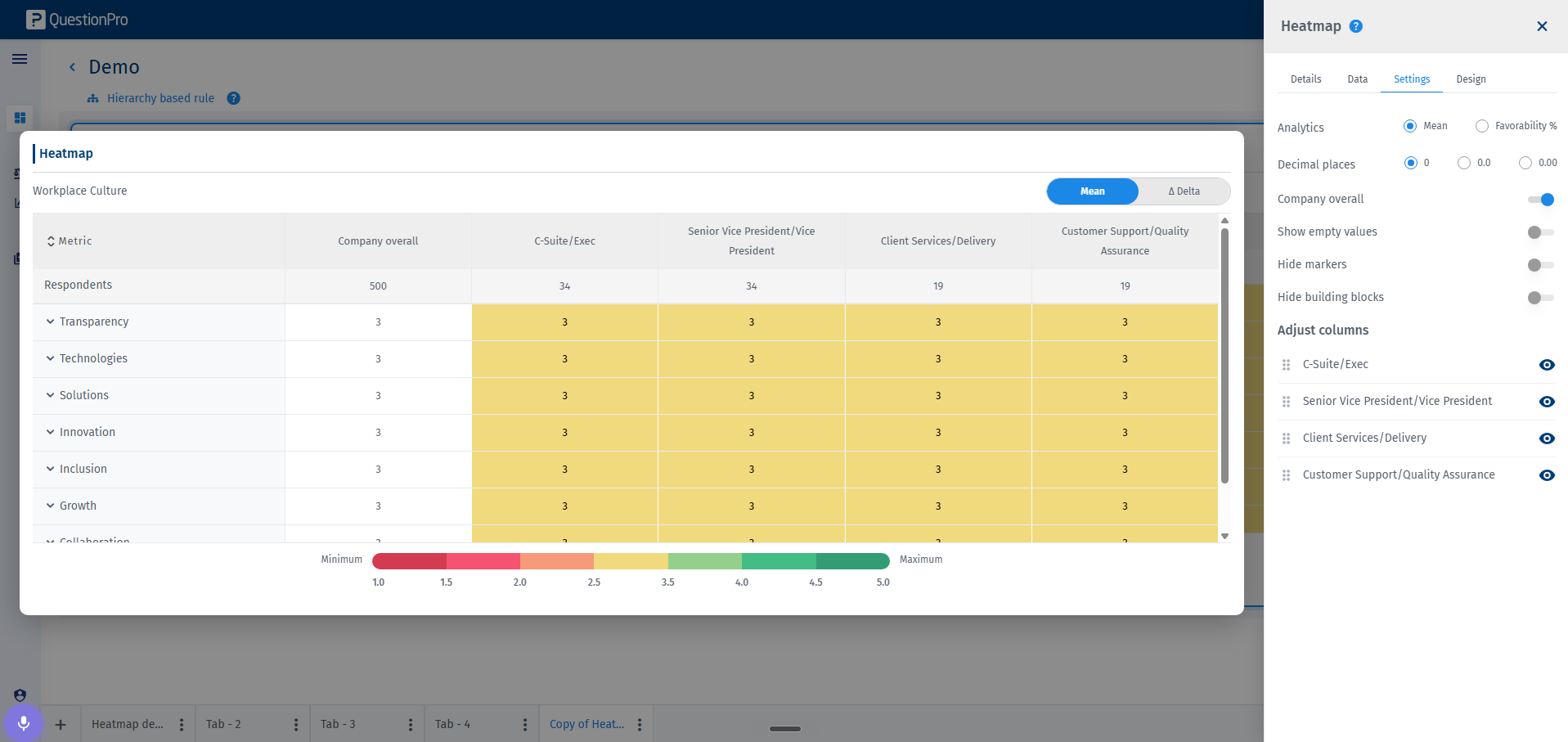The width and height of the screenshot is (1568, 742).
Task: Open the Heatmap de... bottom tab
Action: click(128, 724)
